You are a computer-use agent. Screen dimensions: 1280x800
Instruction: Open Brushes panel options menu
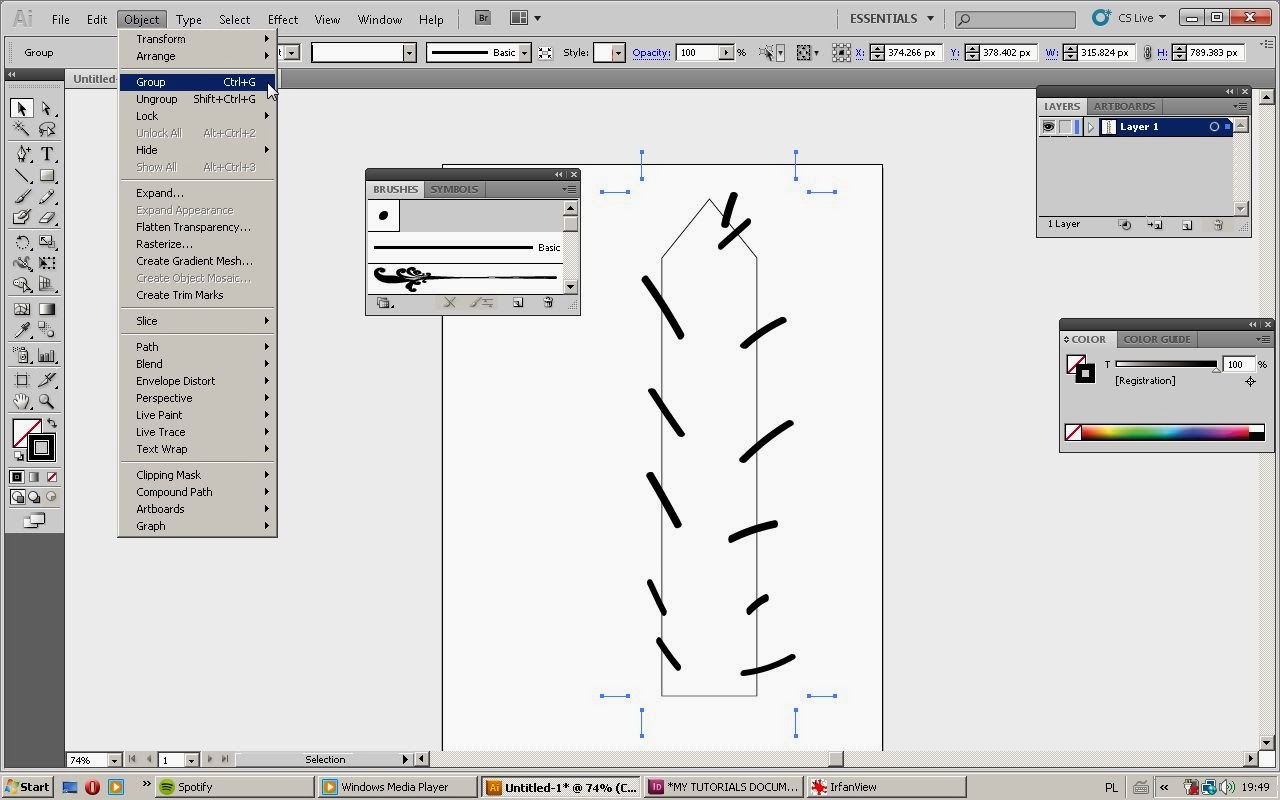coord(569,189)
